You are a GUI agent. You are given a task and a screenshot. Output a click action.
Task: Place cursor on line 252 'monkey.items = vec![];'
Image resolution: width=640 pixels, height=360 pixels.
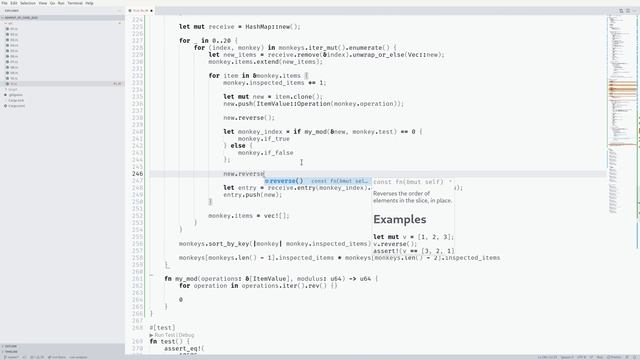pos(249,216)
